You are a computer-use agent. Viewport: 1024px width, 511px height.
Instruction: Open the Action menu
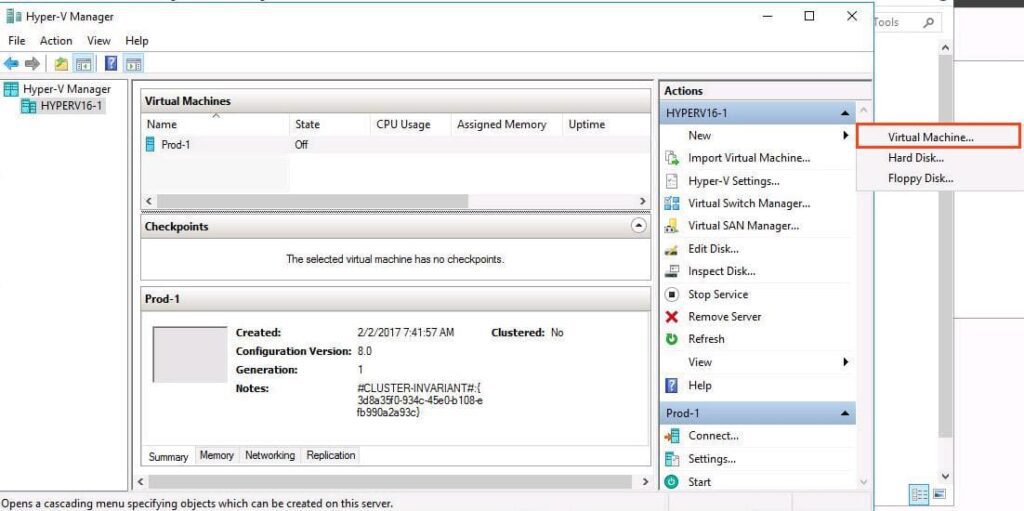[56, 41]
